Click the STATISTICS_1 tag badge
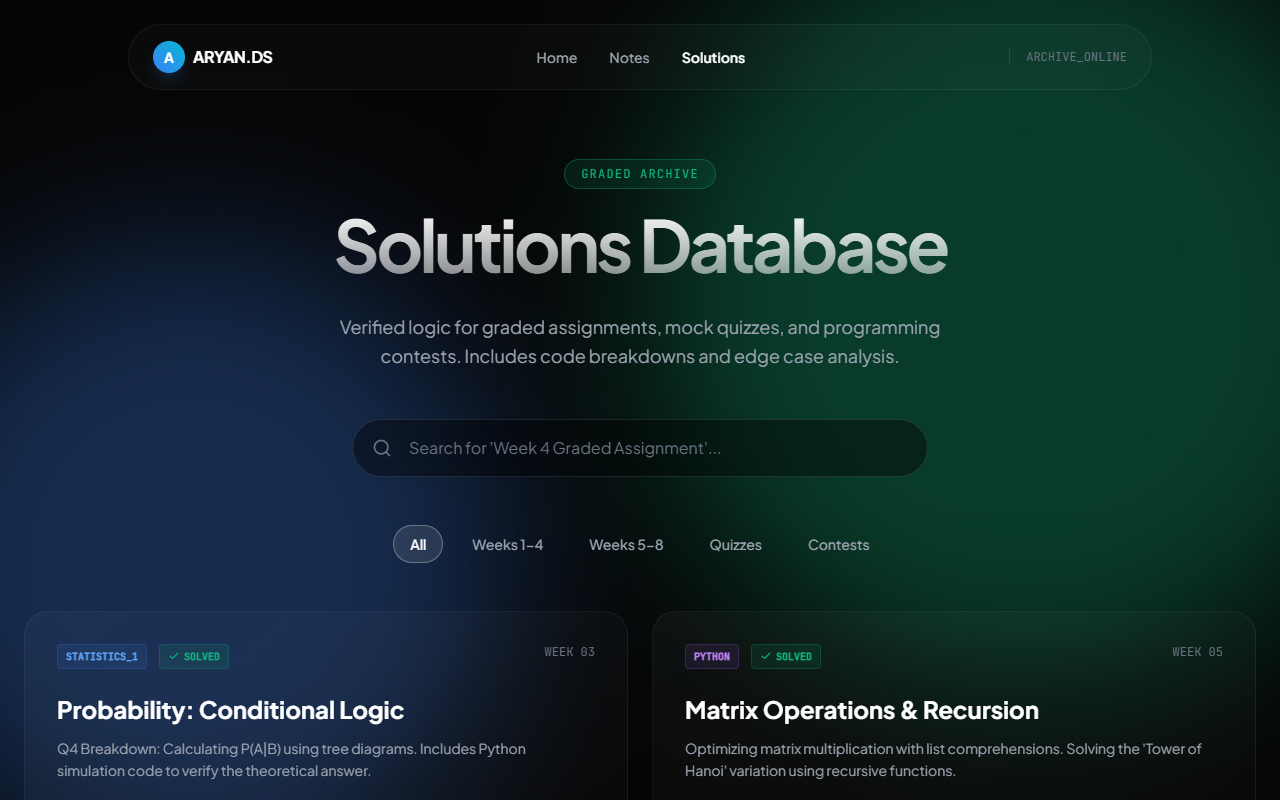This screenshot has width=1280, height=800. pyautogui.click(x=101, y=656)
